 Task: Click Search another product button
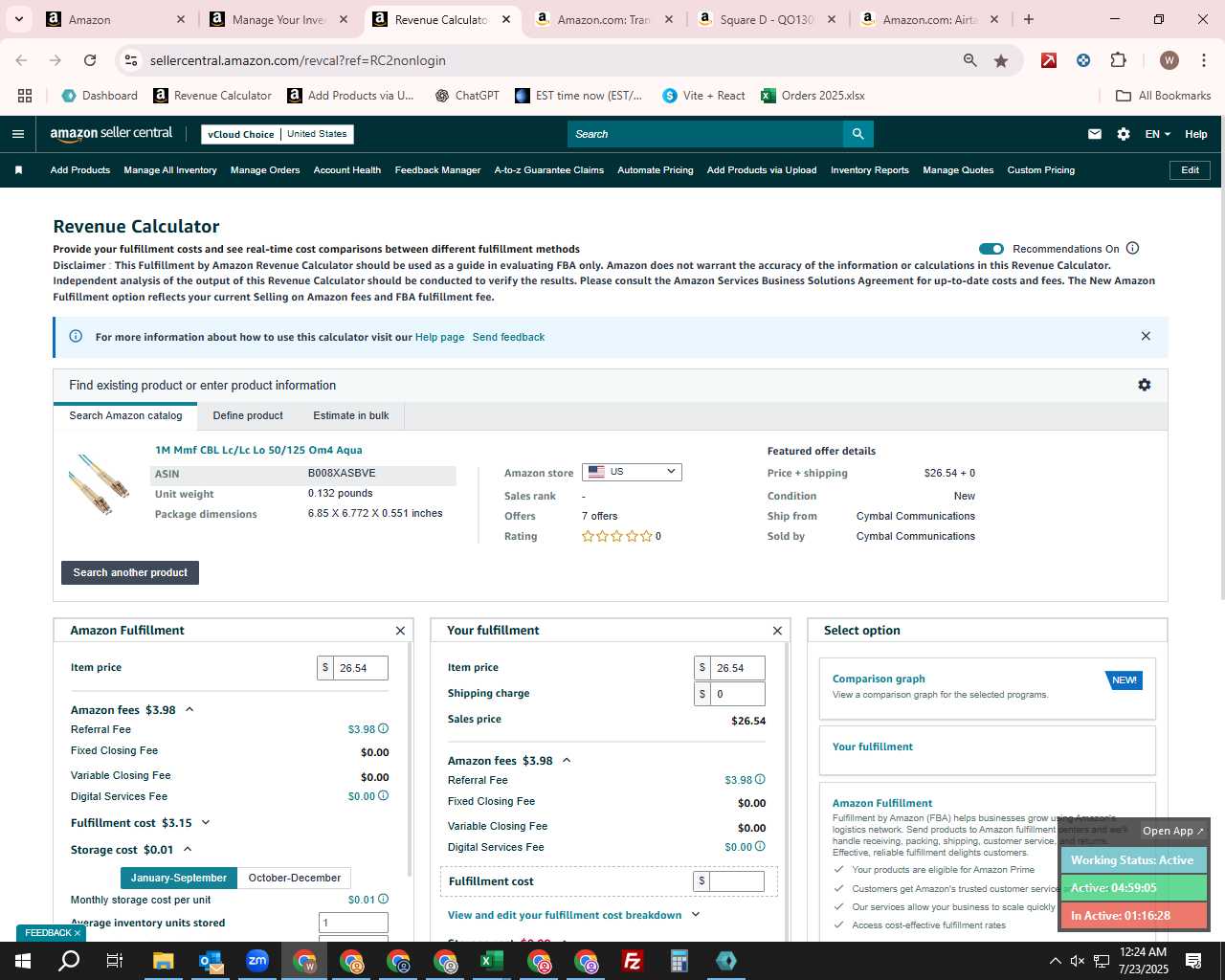tap(130, 572)
